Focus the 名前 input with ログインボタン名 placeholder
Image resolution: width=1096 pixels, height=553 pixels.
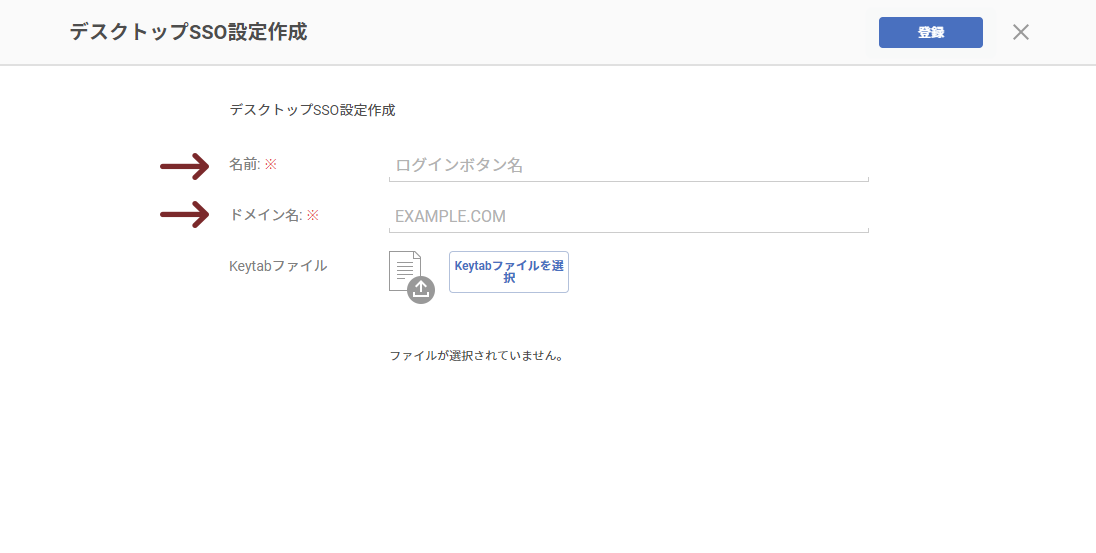pos(628,165)
